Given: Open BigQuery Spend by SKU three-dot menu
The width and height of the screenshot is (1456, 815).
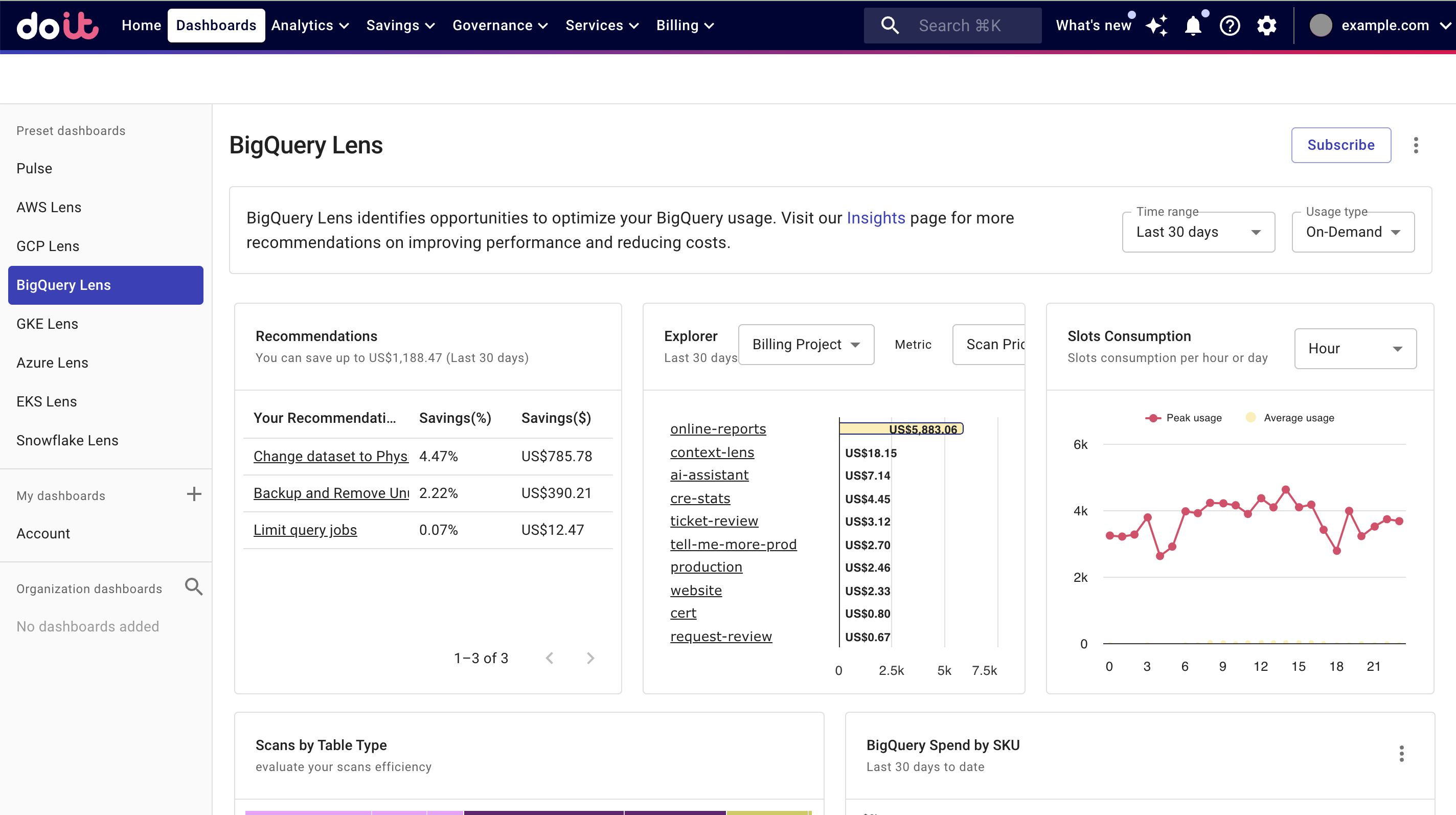Looking at the screenshot, I should pyautogui.click(x=1402, y=754).
